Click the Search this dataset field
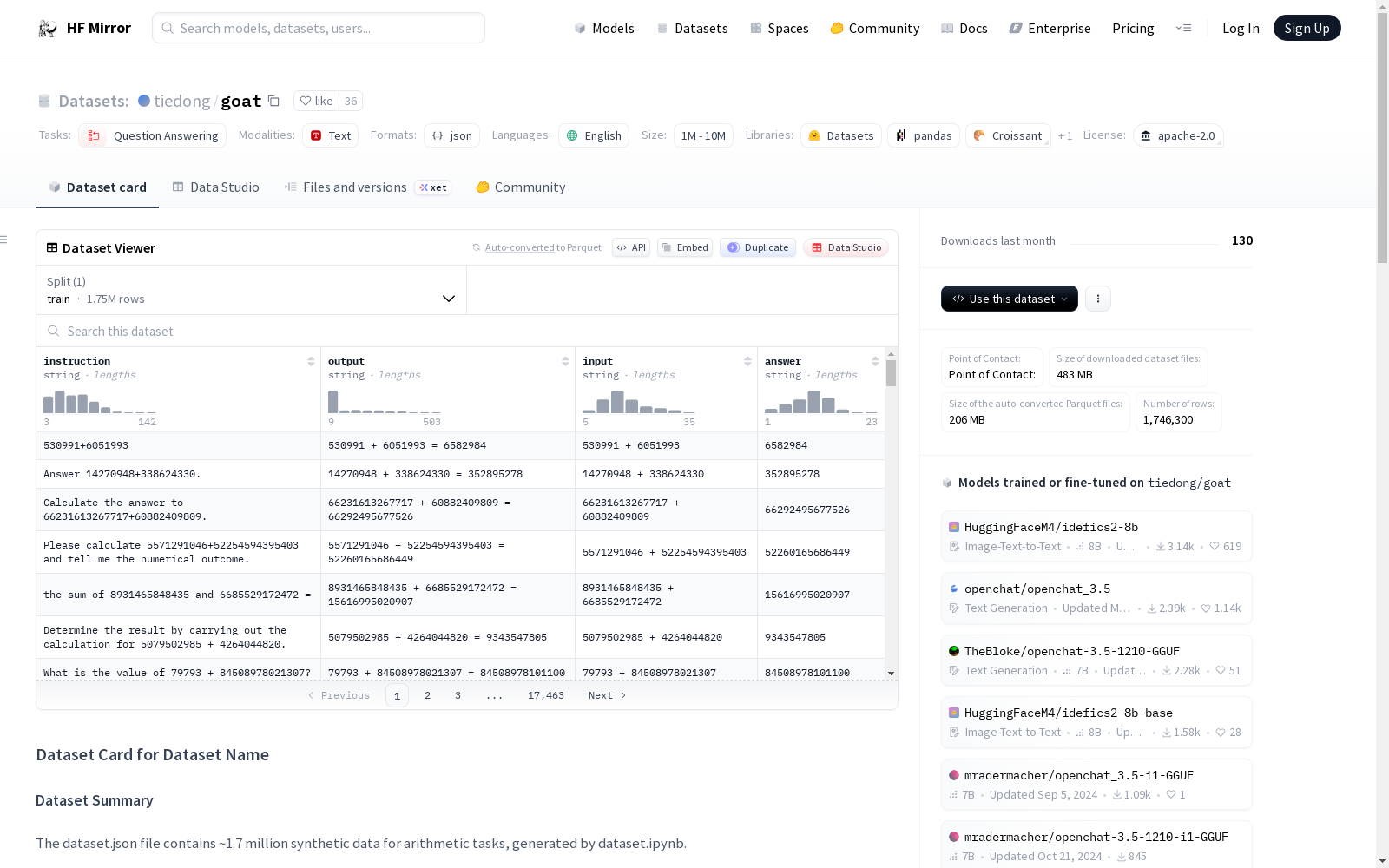Viewport: 1389px width, 868px height. coord(467,332)
